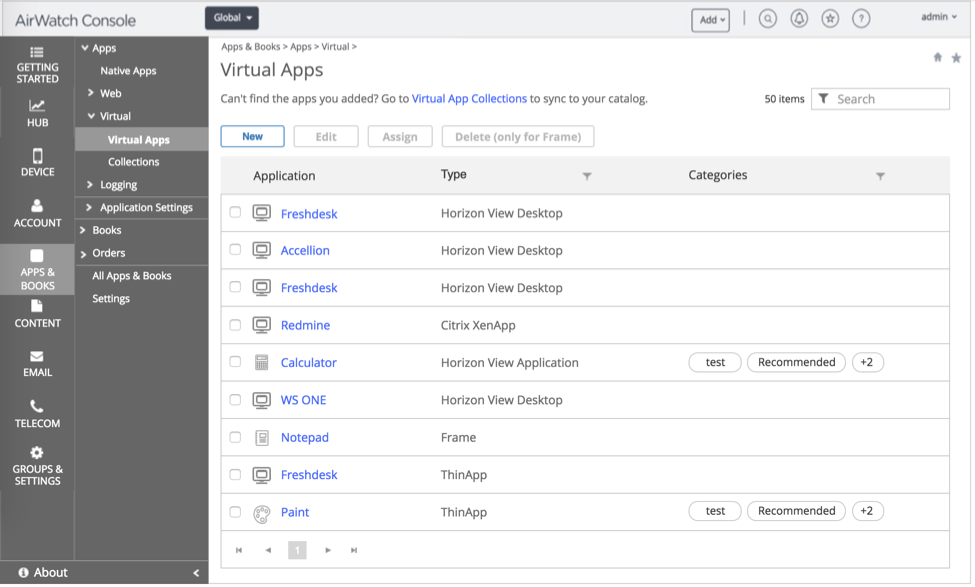This screenshot has height=587, width=975.
Task: Open the help question mark icon
Action: click(x=861, y=19)
